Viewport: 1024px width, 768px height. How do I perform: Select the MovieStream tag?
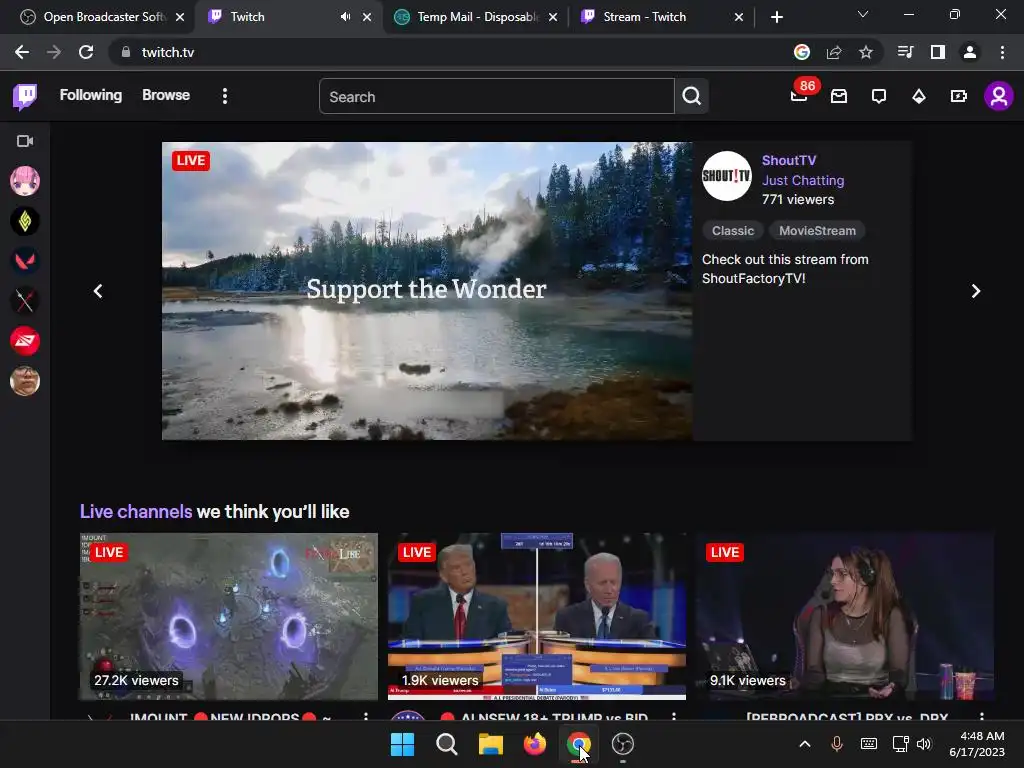coord(817,231)
